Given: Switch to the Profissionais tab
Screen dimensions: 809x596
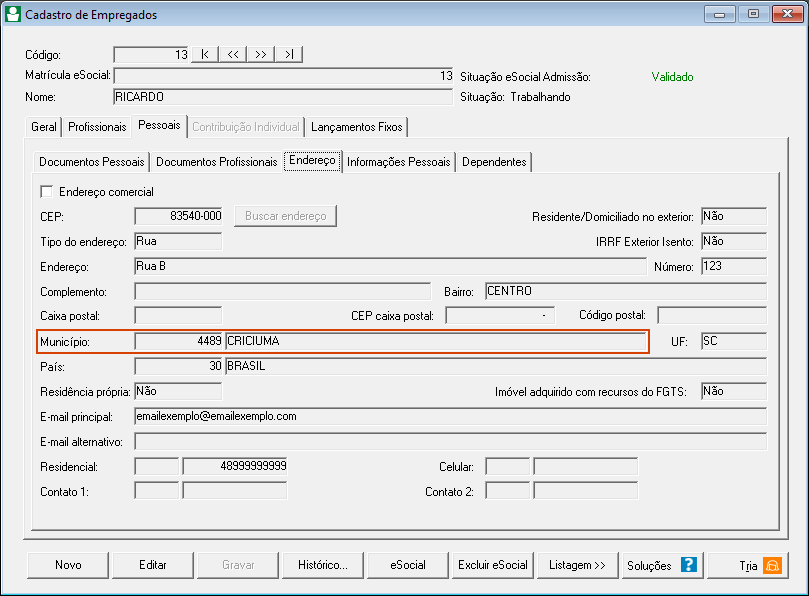Looking at the screenshot, I should [x=97, y=128].
